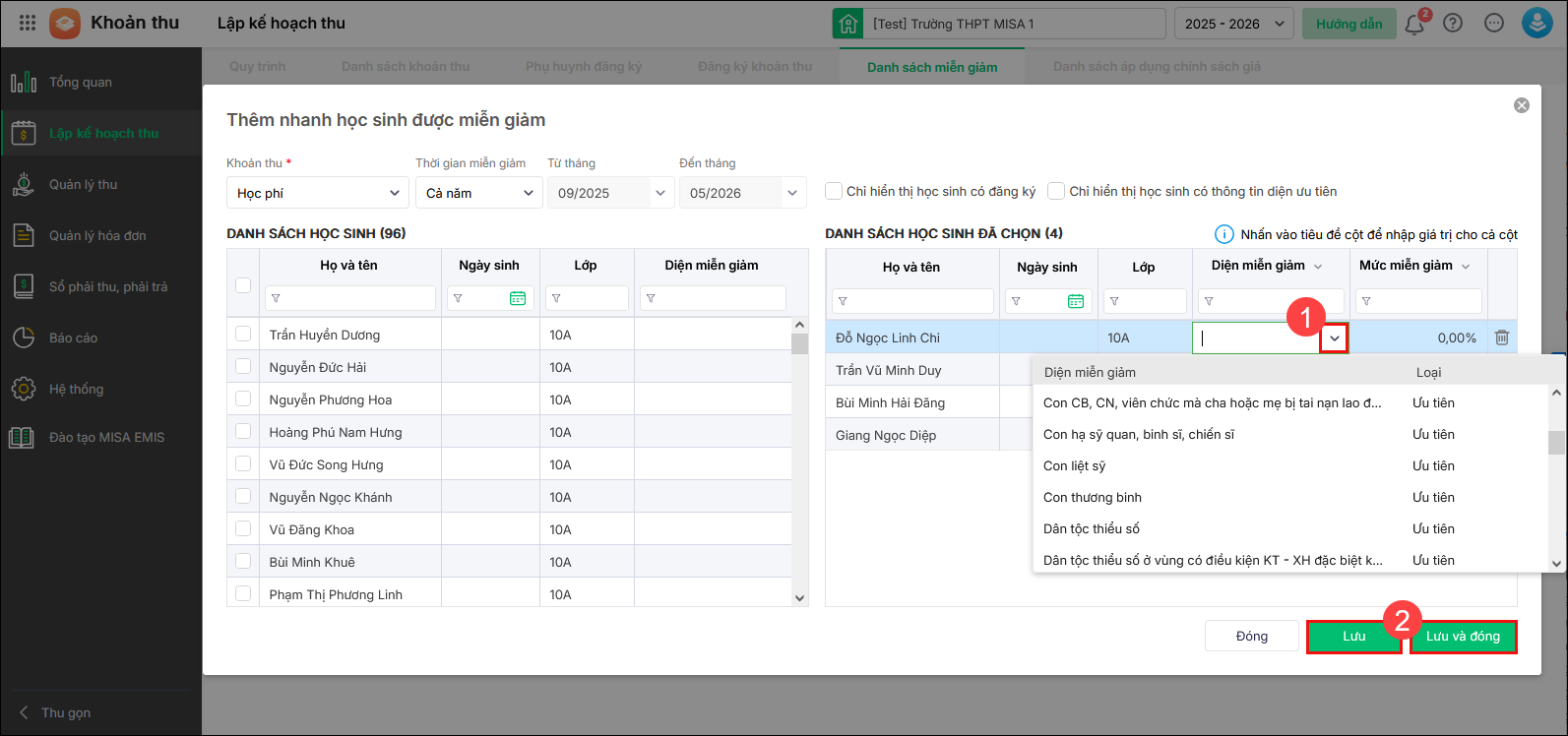Viewport: 1568px width, 736px height.
Task: Click the 'Lưu và đóng' button
Action: [1463, 637]
